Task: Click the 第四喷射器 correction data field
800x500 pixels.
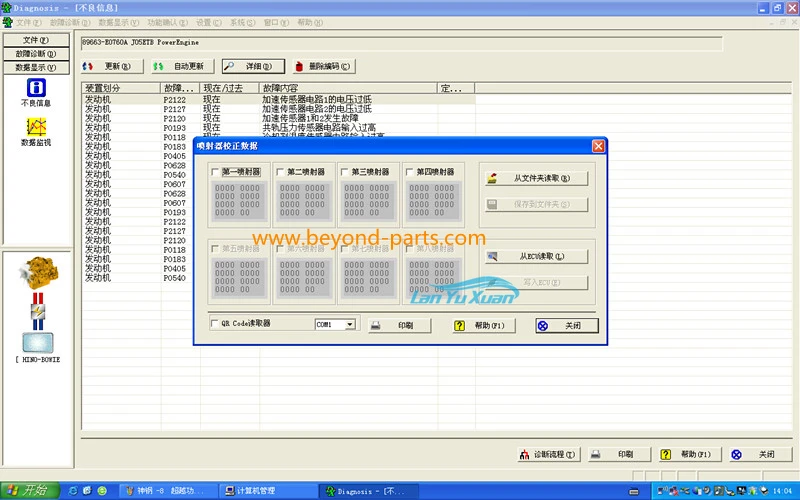Action: click(x=432, y=201)
